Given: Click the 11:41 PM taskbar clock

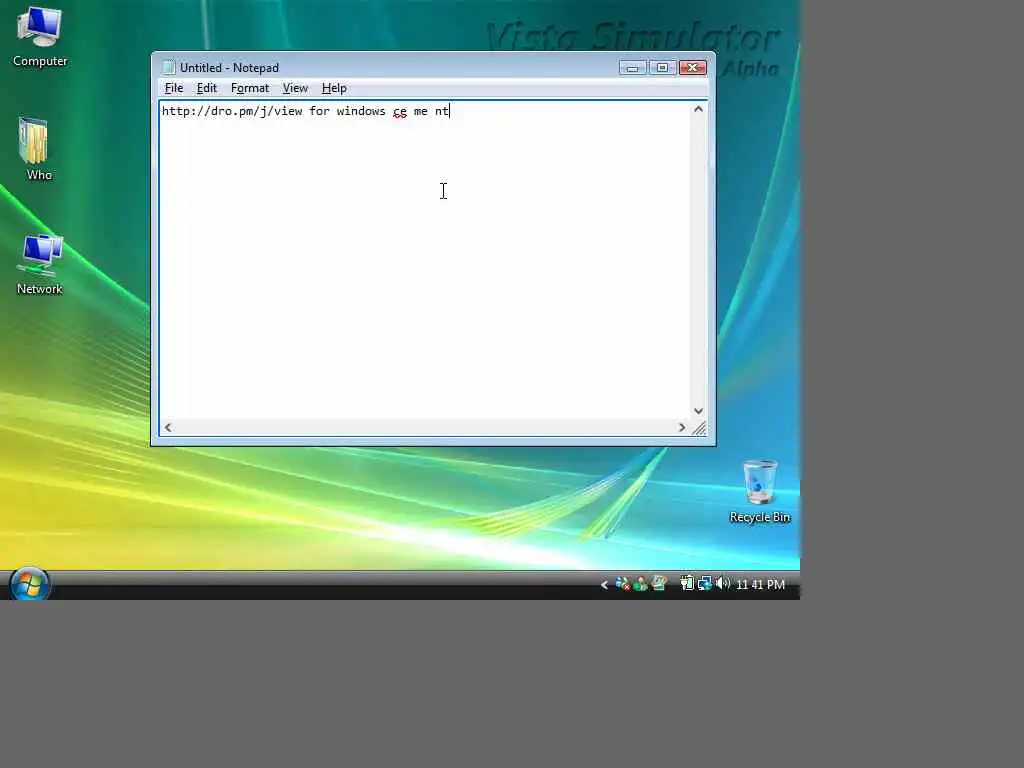Looking at the screenshot, I should 760,584.
